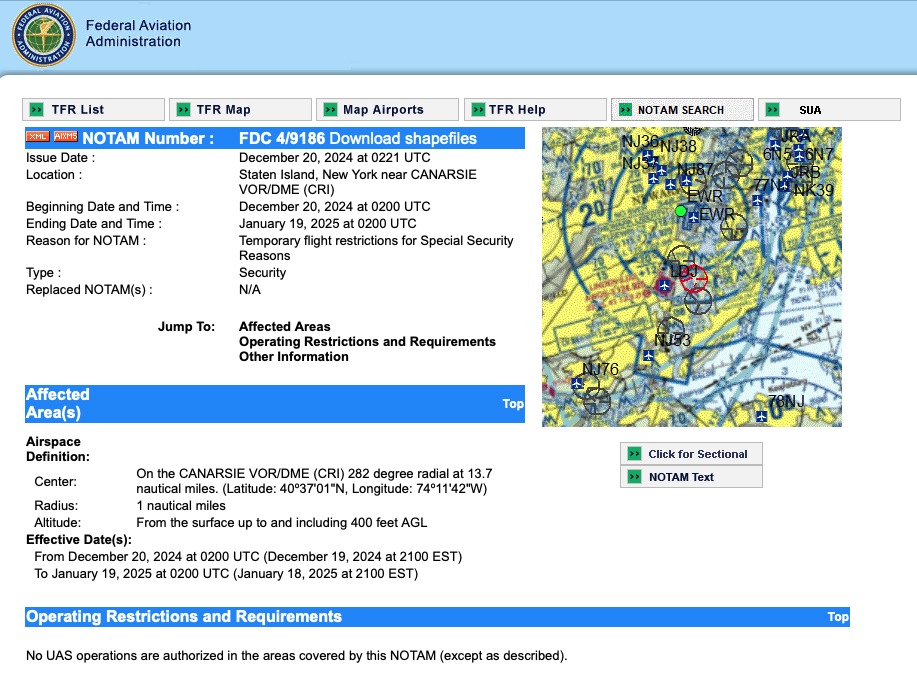Click the NJ53 airport marker on the map

coord(648,355)
